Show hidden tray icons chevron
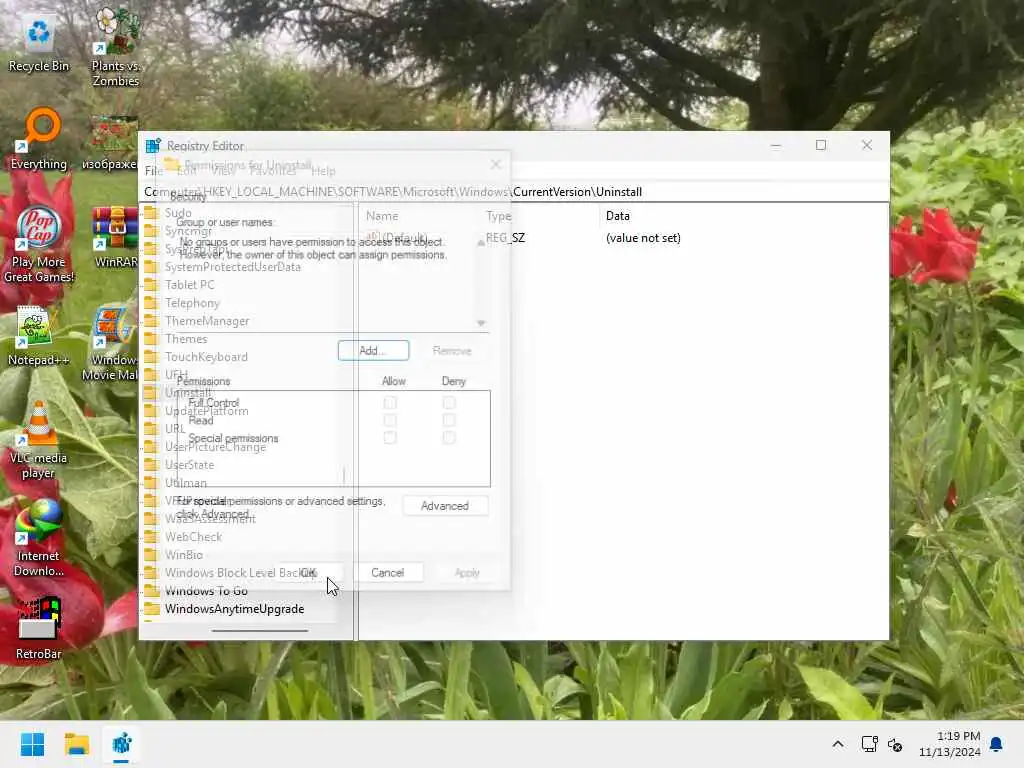This screenshot has height=768, width=1024. click(x=838, y=744)
